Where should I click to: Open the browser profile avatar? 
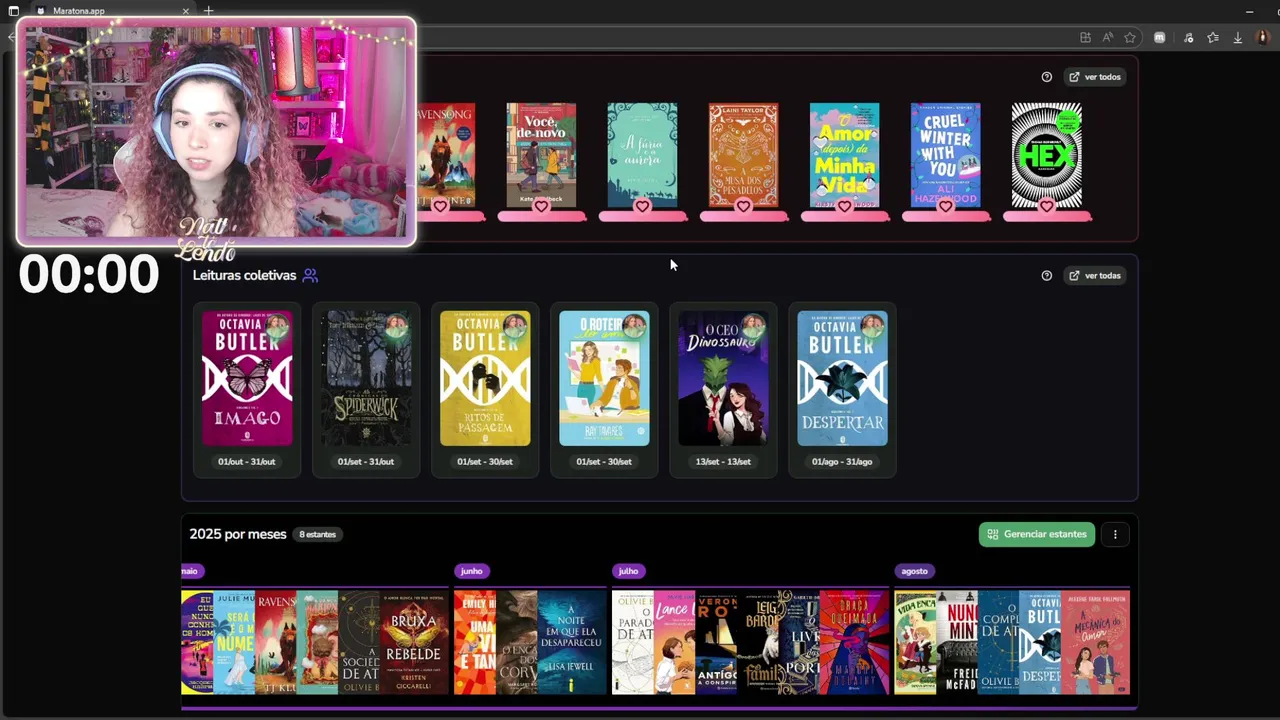click(1263, 38)
